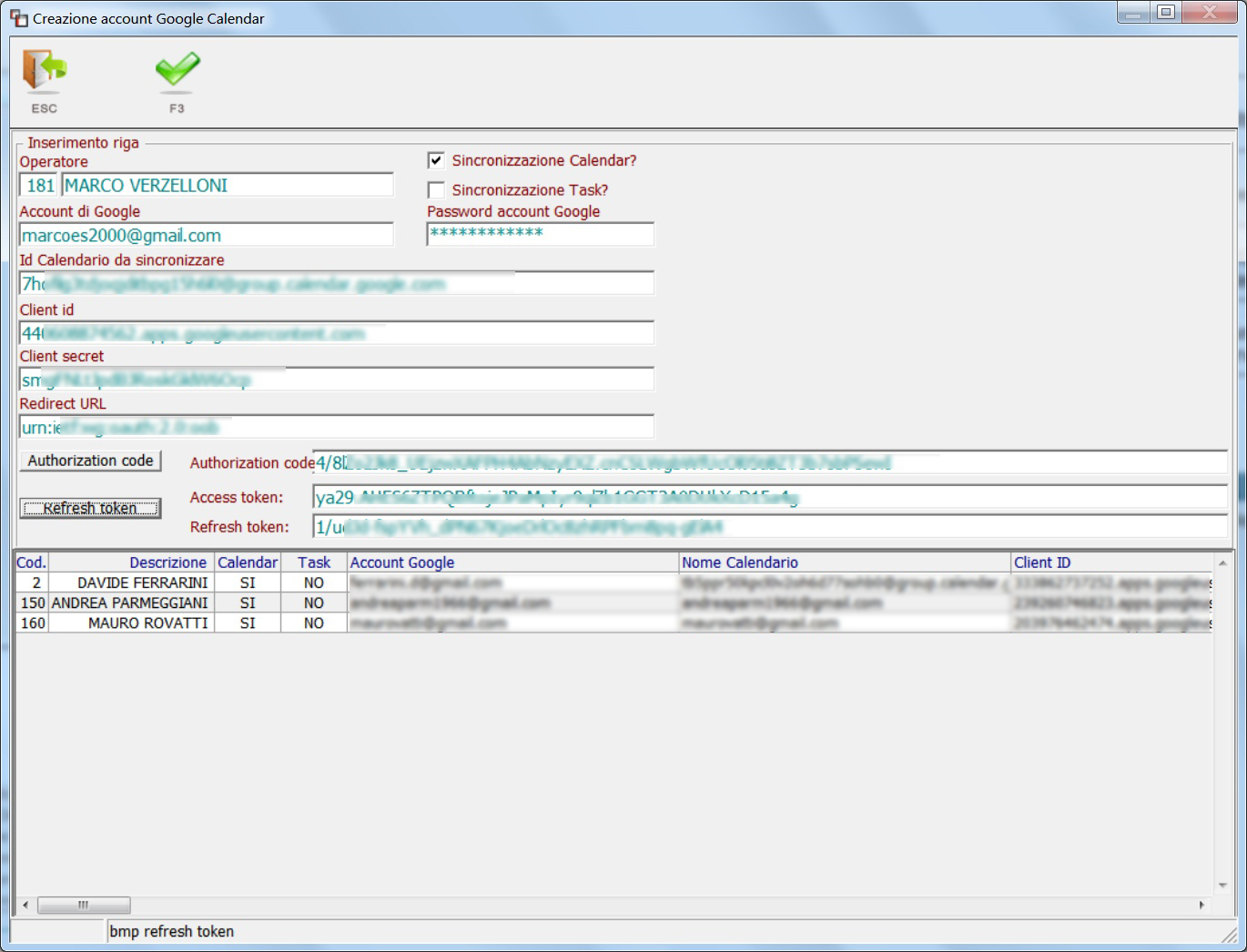Image resolution: width=1247 pixels, height=952 pixels.
Task: Select the DAVIDE FERRARINI table row
Action: tap(613, 582)
